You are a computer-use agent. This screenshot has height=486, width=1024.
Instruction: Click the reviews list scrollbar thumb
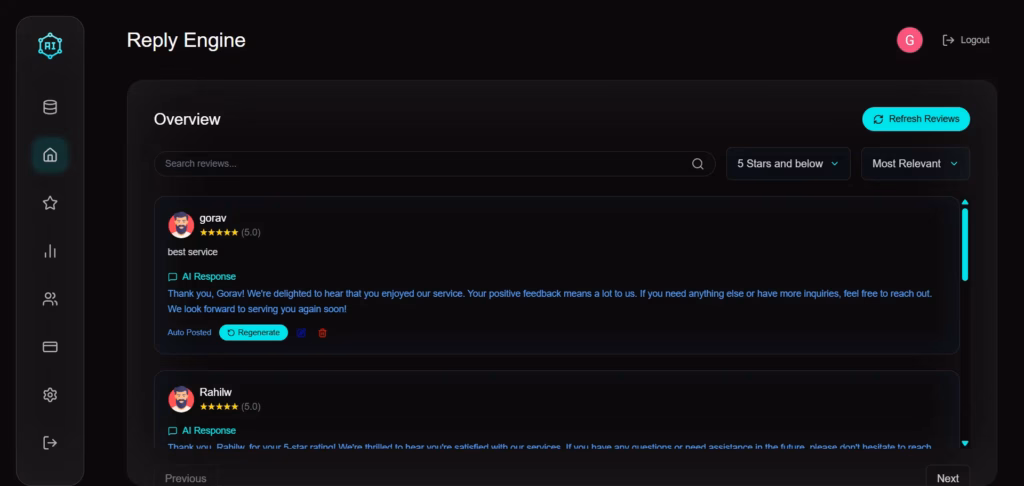(965, 244)
